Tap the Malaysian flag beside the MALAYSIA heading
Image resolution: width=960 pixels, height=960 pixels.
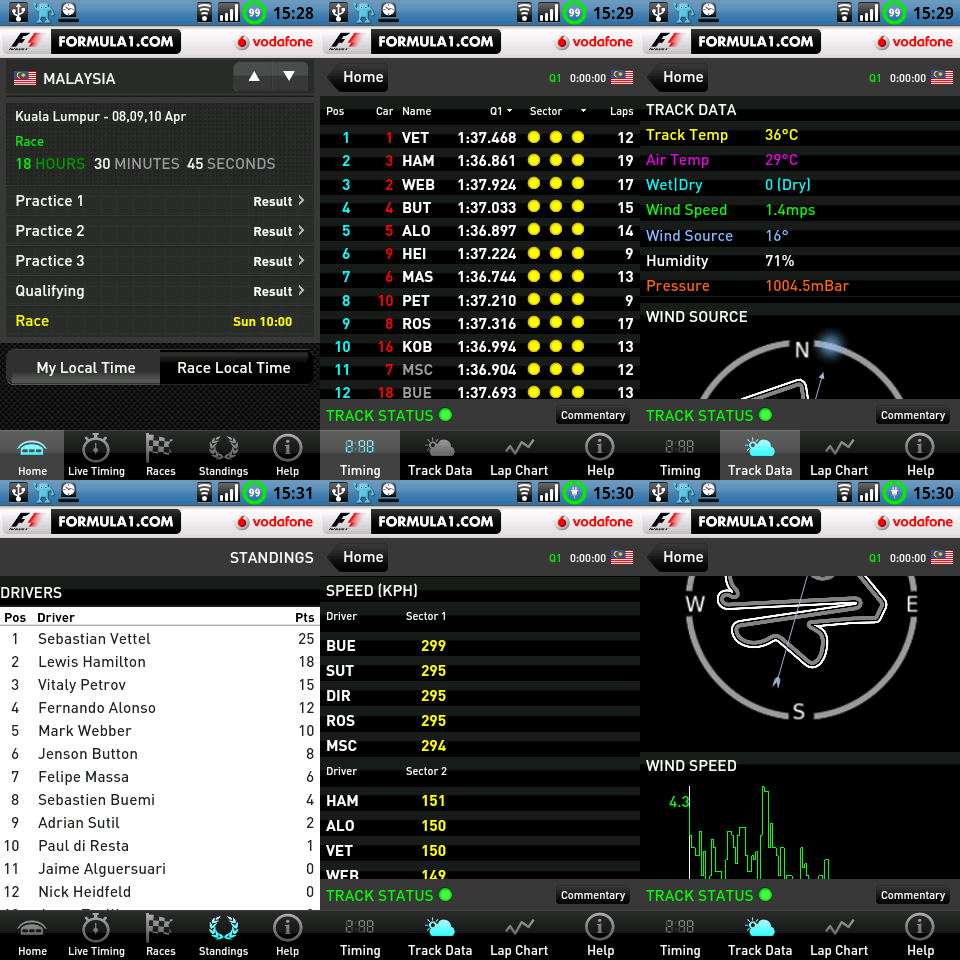[25, 78]
